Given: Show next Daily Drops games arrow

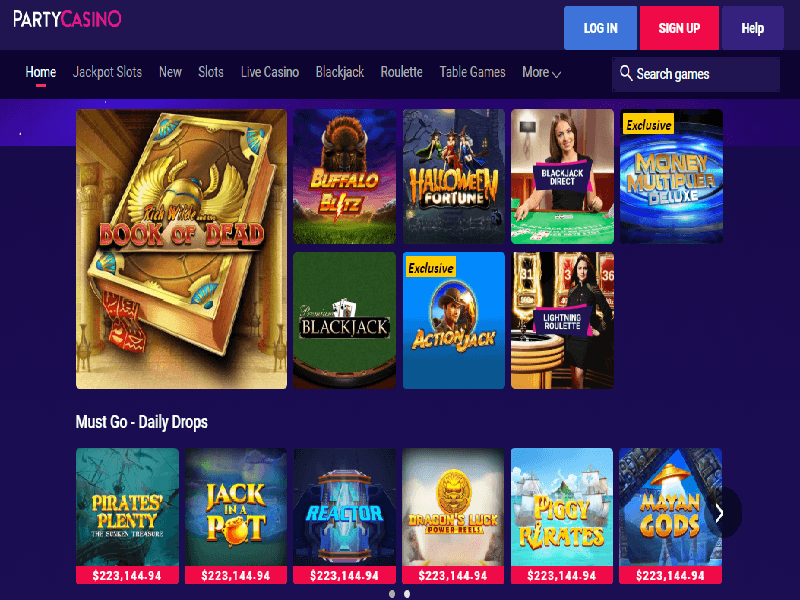Looking at the screenshot, I should (x=719, y=513).
